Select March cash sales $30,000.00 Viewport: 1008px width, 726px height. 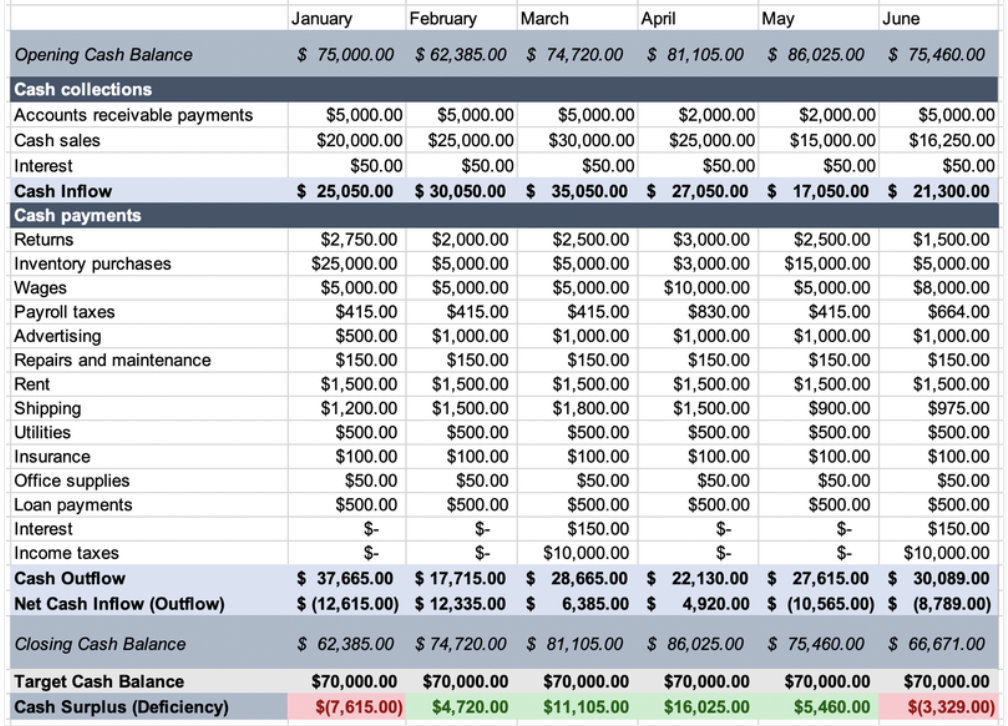(591, 140)
